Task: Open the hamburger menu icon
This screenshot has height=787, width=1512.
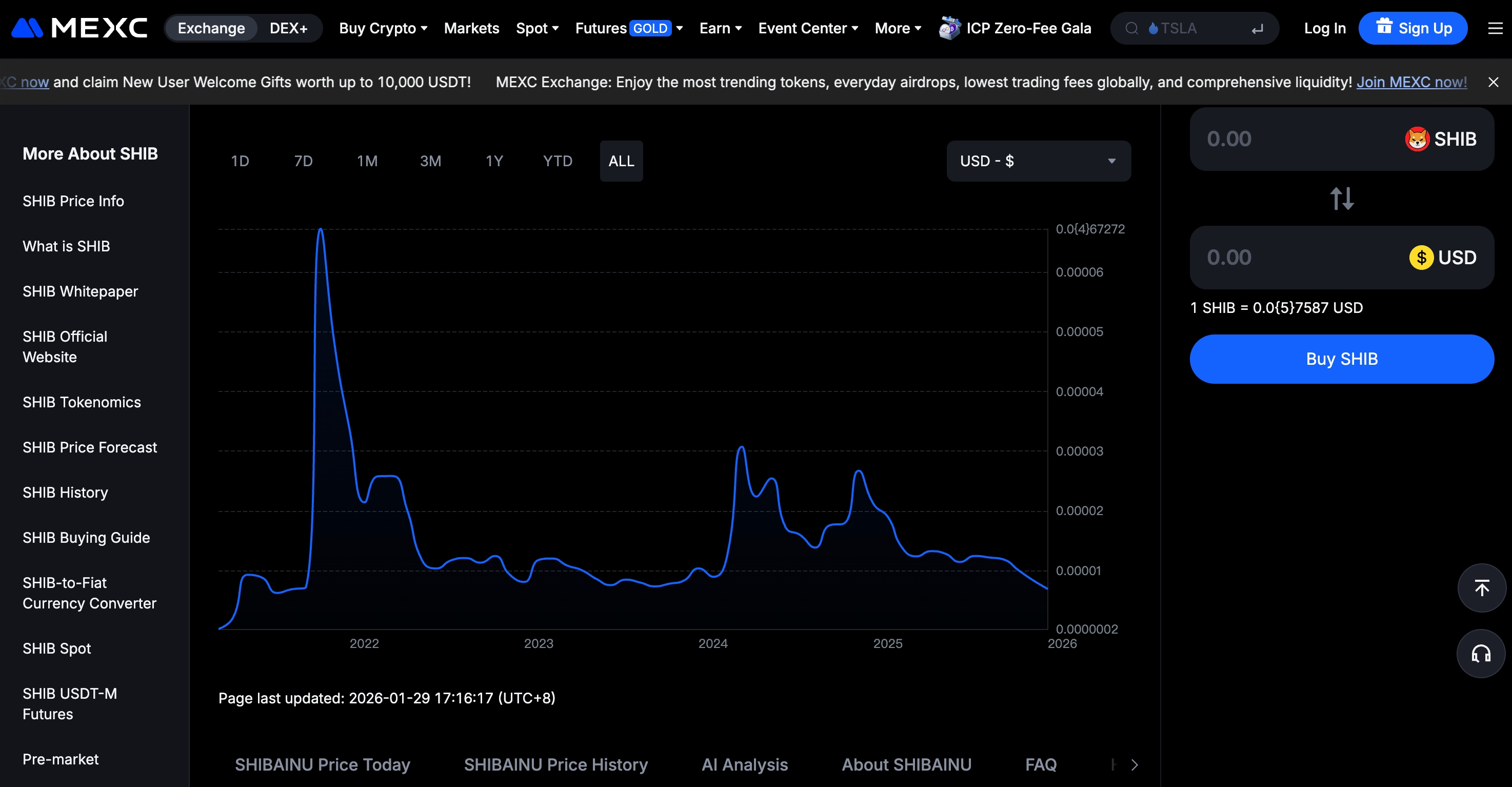Action: click(x=1496, y=28)
